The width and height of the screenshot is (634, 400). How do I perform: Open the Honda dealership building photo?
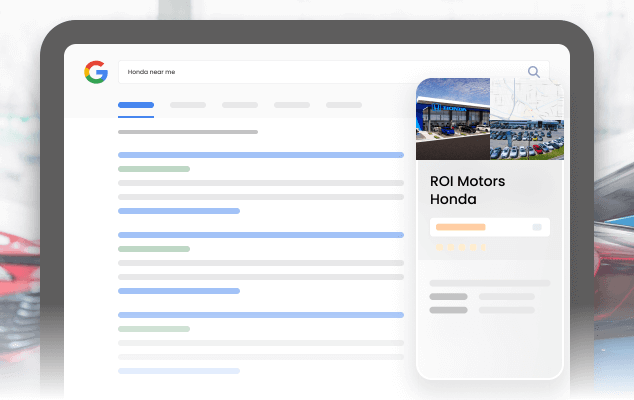click(453, 119)
